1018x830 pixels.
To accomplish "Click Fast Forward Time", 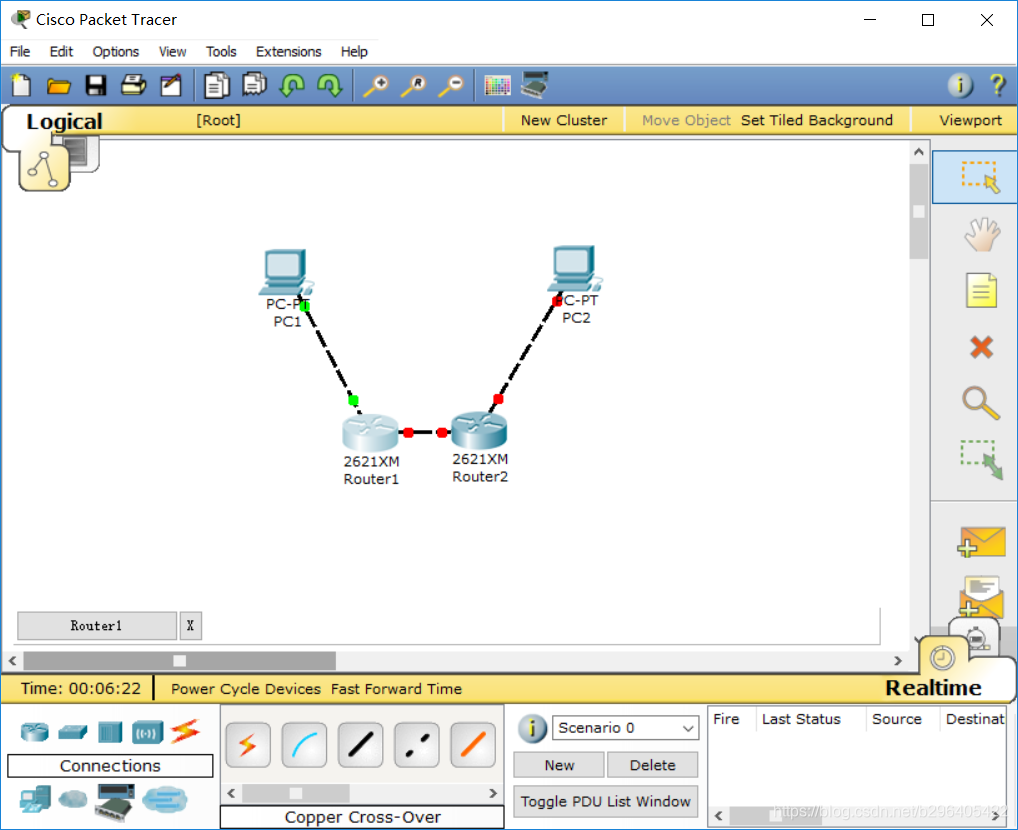I will [396, 688].
